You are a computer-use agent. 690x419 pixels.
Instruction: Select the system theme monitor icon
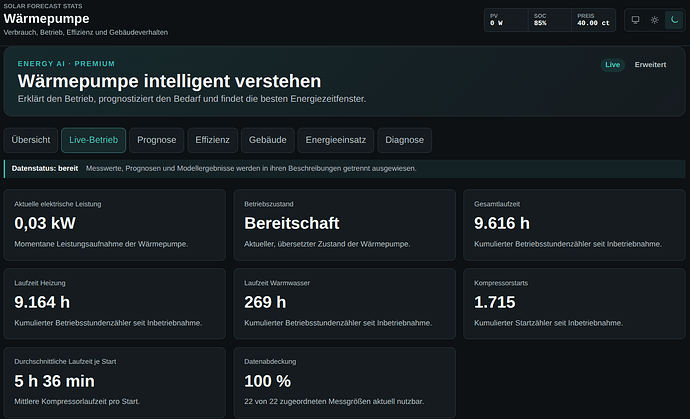coord(635,20)
